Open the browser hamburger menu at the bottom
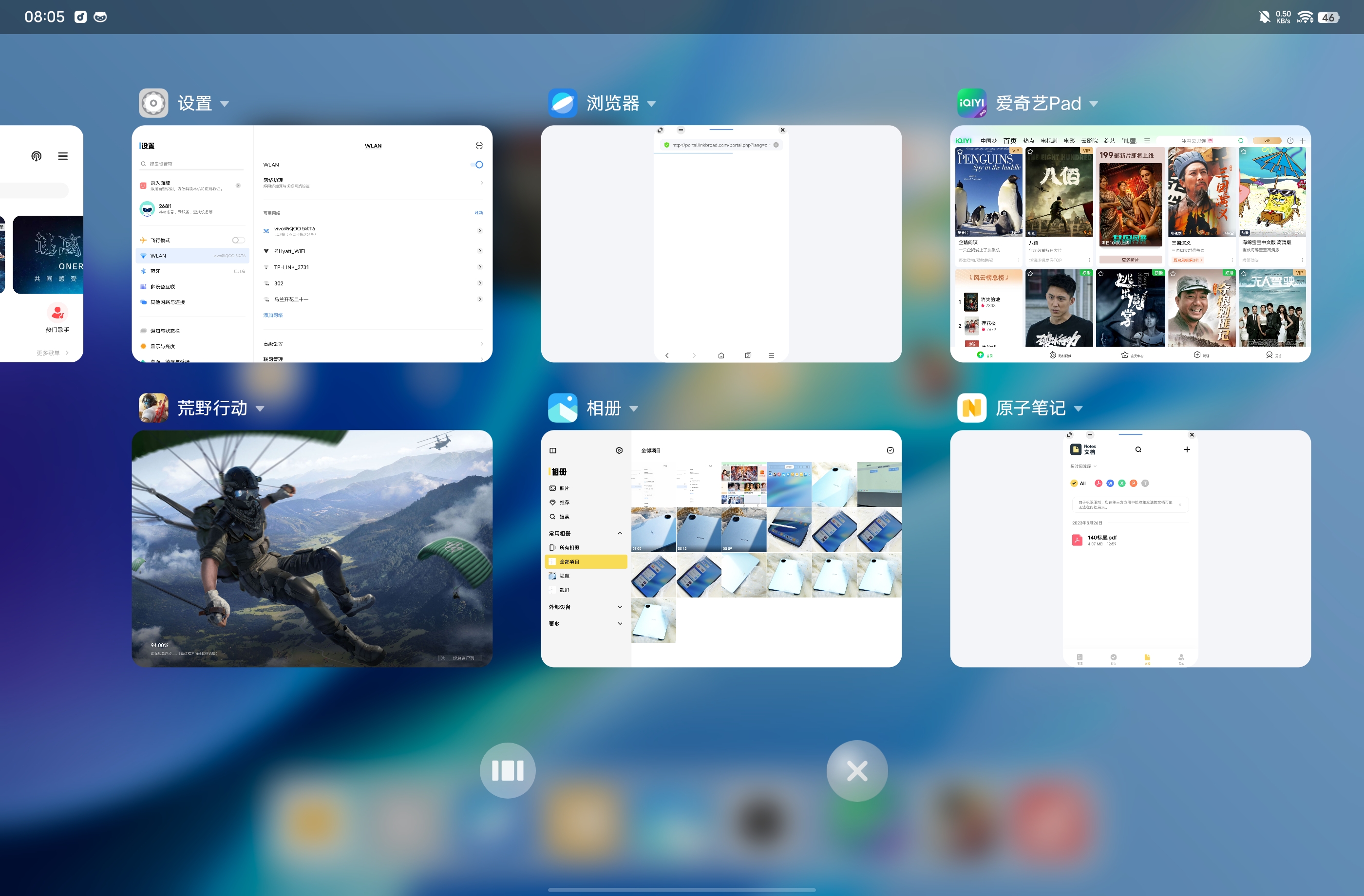 coord(772,356)
